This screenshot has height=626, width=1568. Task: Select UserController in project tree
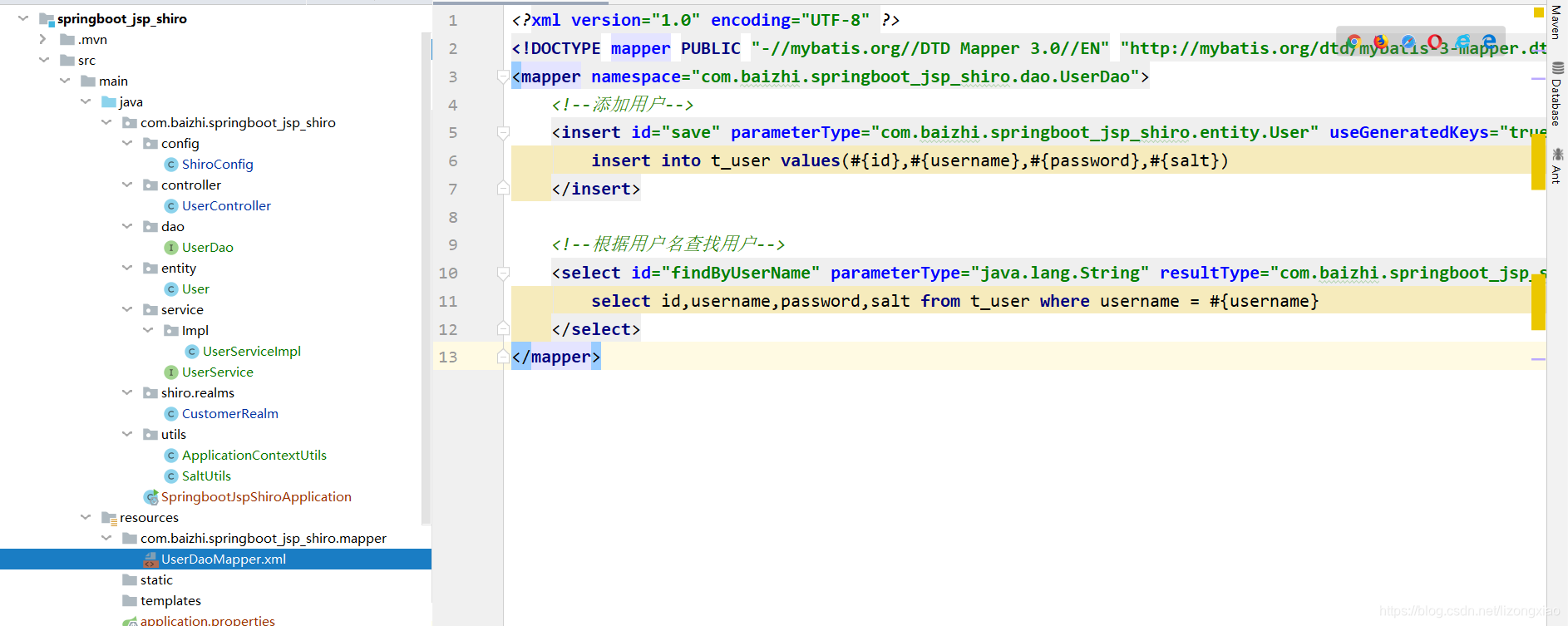point(226,206)
